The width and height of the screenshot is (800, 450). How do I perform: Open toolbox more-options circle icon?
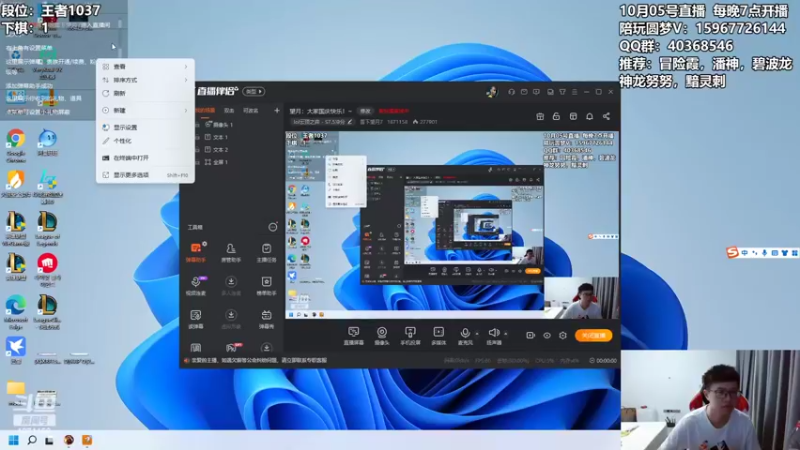point(273,227)
